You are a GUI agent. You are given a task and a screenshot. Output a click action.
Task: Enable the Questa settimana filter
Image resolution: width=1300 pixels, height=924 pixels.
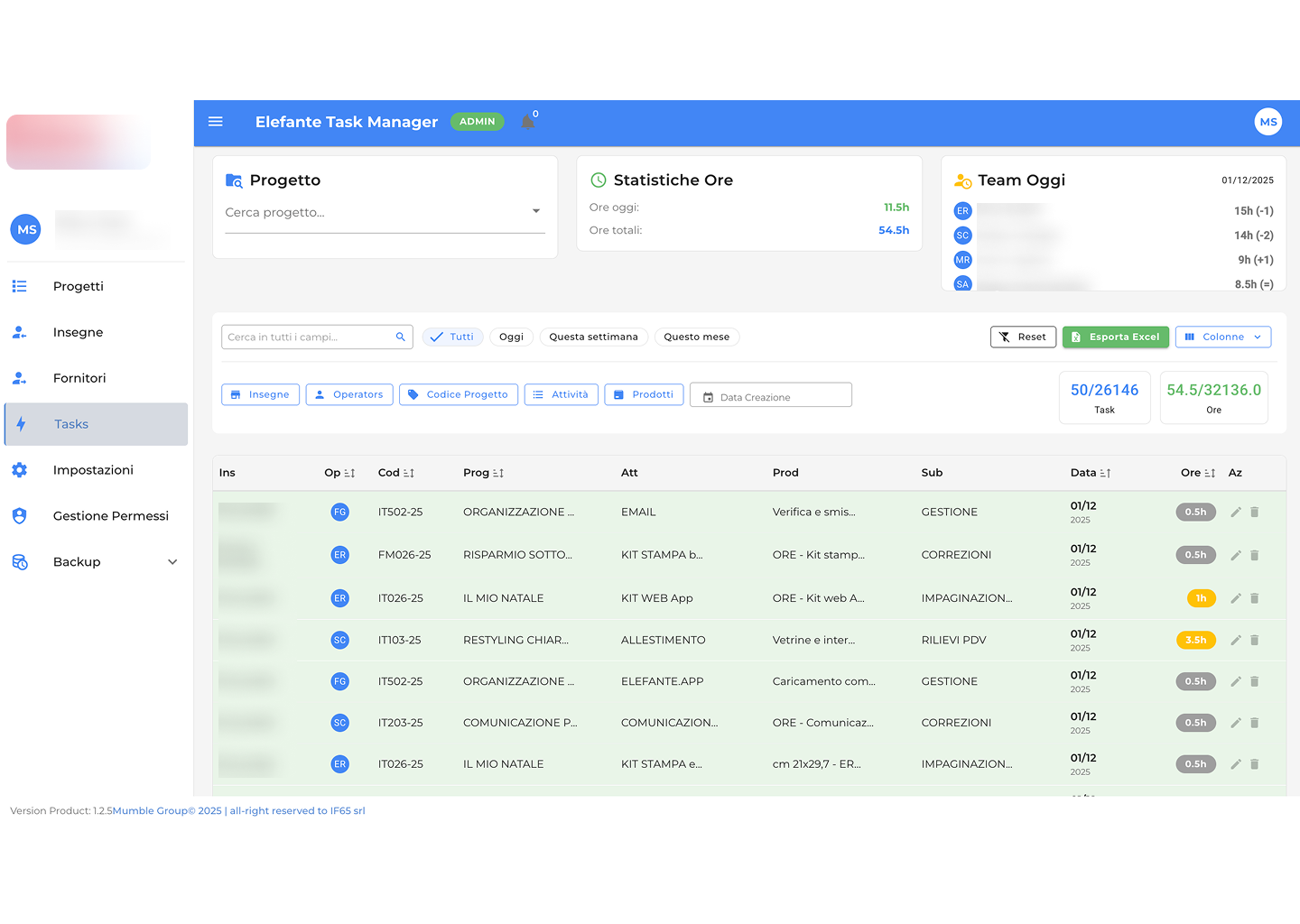point(593,337)
